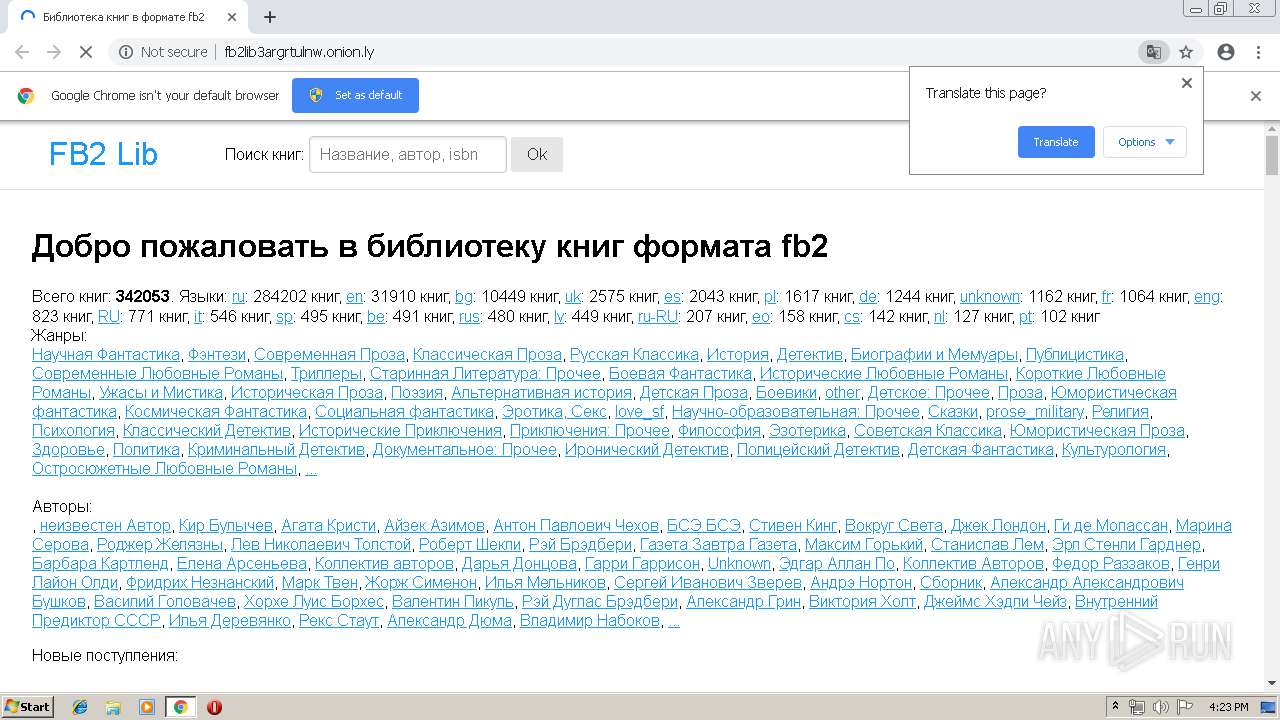Open author Владимир Набоков
Screen dimensions: 1280x720
point(590,621)
